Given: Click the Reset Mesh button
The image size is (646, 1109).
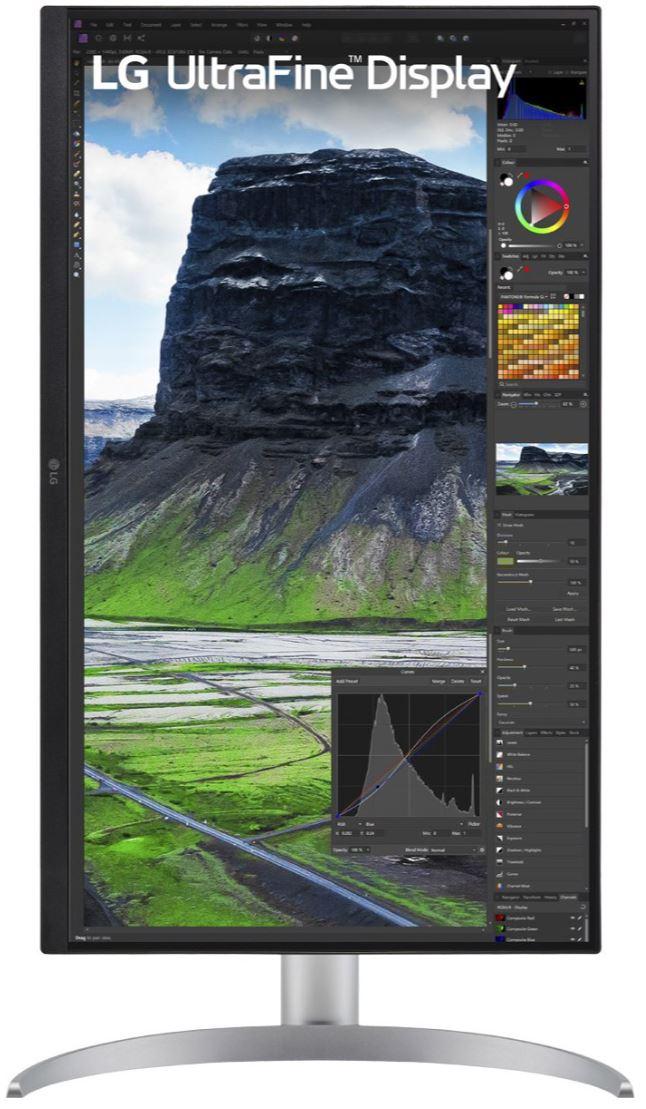Looking at the screenshot, I should click(x=519, y=620).
